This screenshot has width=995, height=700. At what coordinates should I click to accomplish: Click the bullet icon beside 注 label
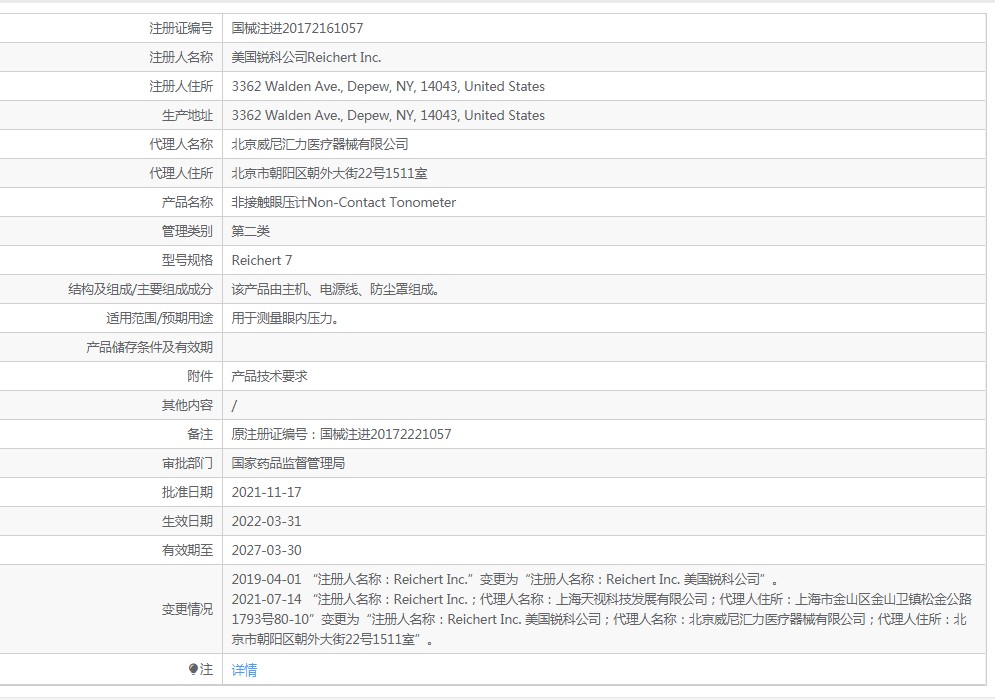[x=194, y=669]
